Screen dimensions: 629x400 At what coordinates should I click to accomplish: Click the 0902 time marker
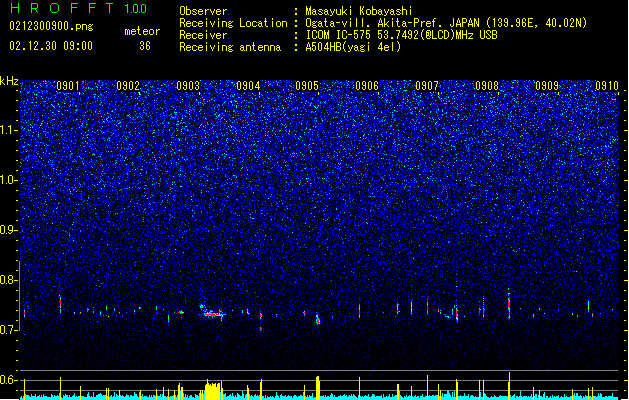pyautogui.click(x=128, y=86)
